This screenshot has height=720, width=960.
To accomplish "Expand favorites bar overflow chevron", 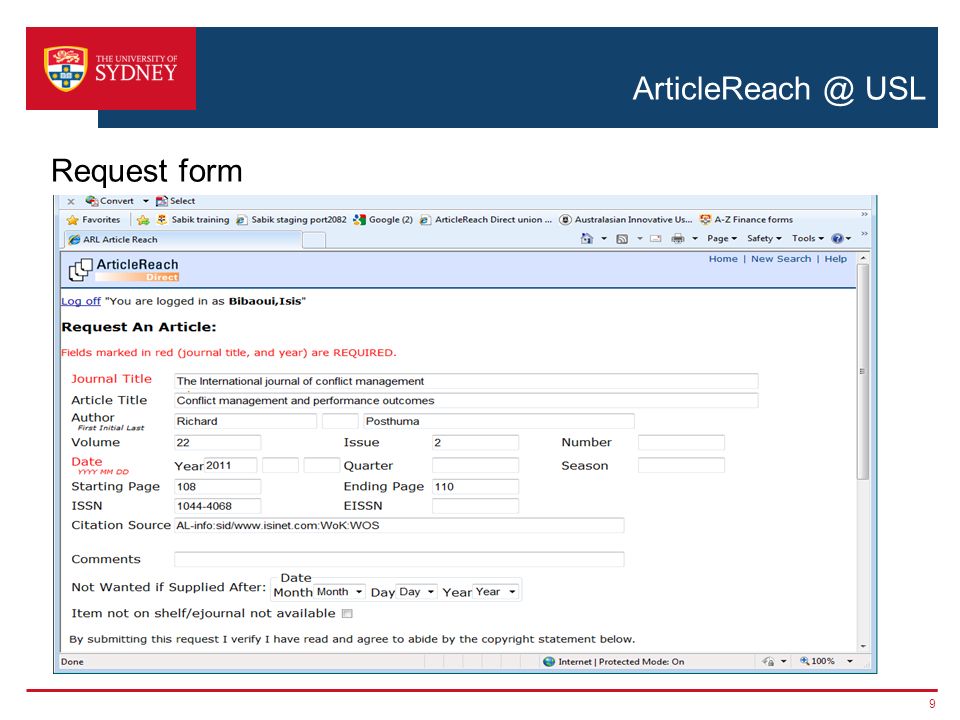I will pos(864,214).
